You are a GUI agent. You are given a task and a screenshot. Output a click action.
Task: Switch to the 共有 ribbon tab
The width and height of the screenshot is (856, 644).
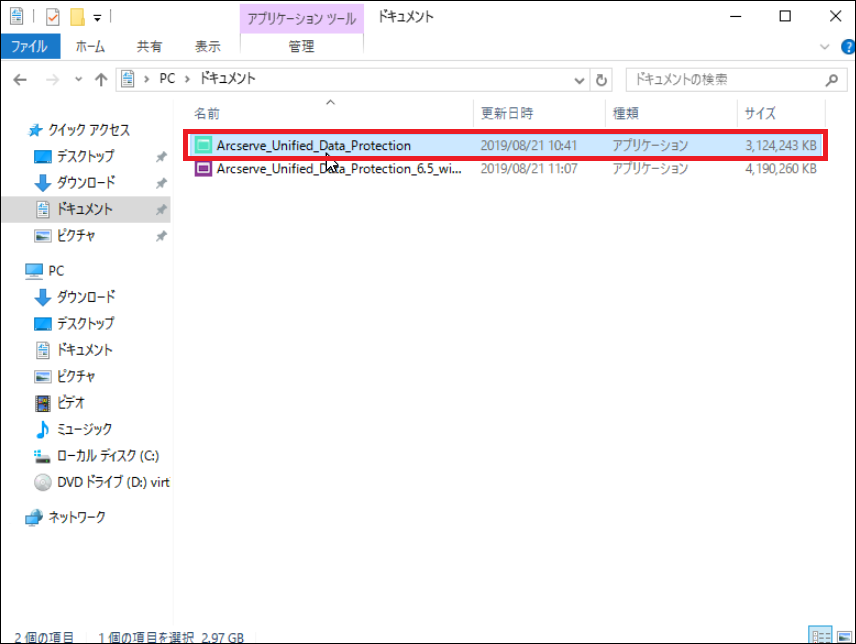tap(149, 46)
